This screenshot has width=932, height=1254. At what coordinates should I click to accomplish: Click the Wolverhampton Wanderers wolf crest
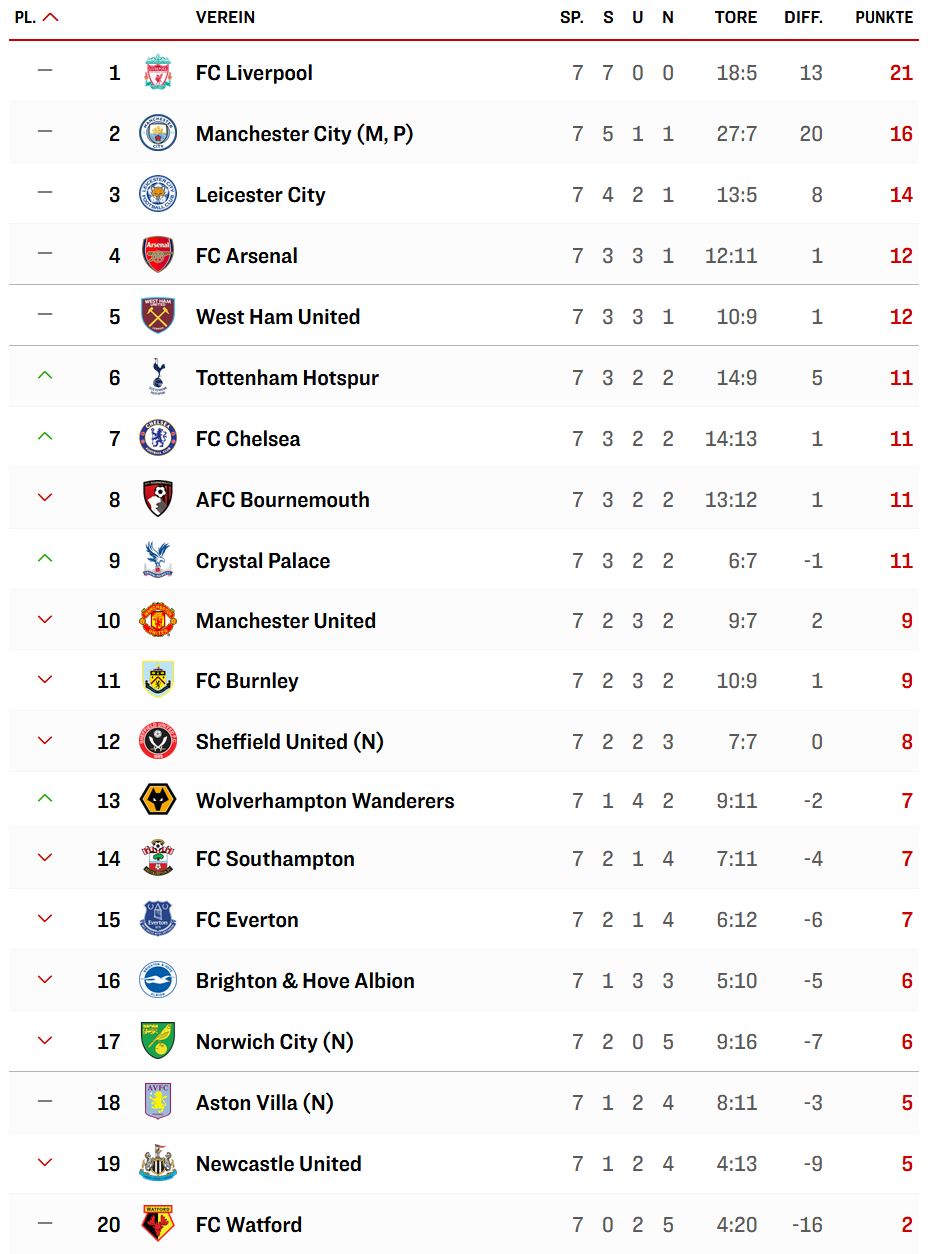tap(158, 800)
